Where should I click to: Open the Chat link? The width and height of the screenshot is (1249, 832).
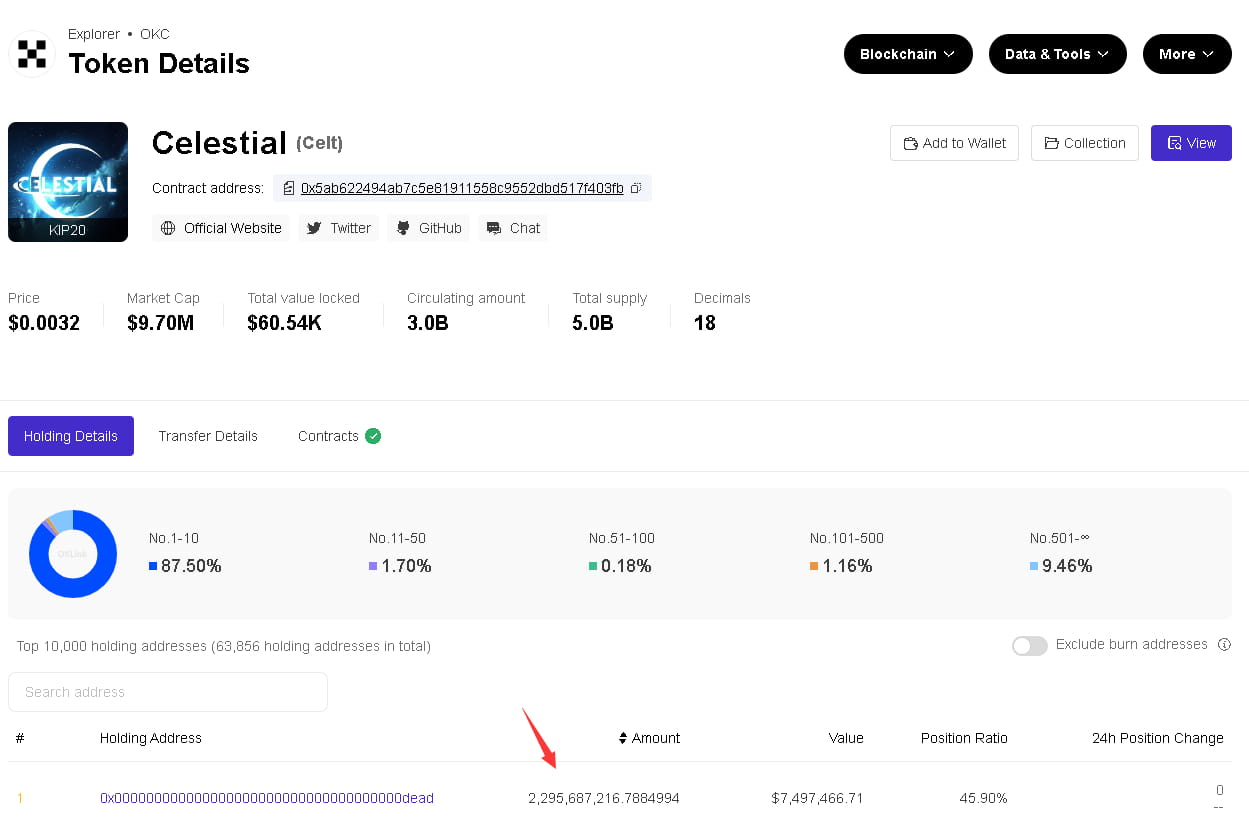pos(513,228)
